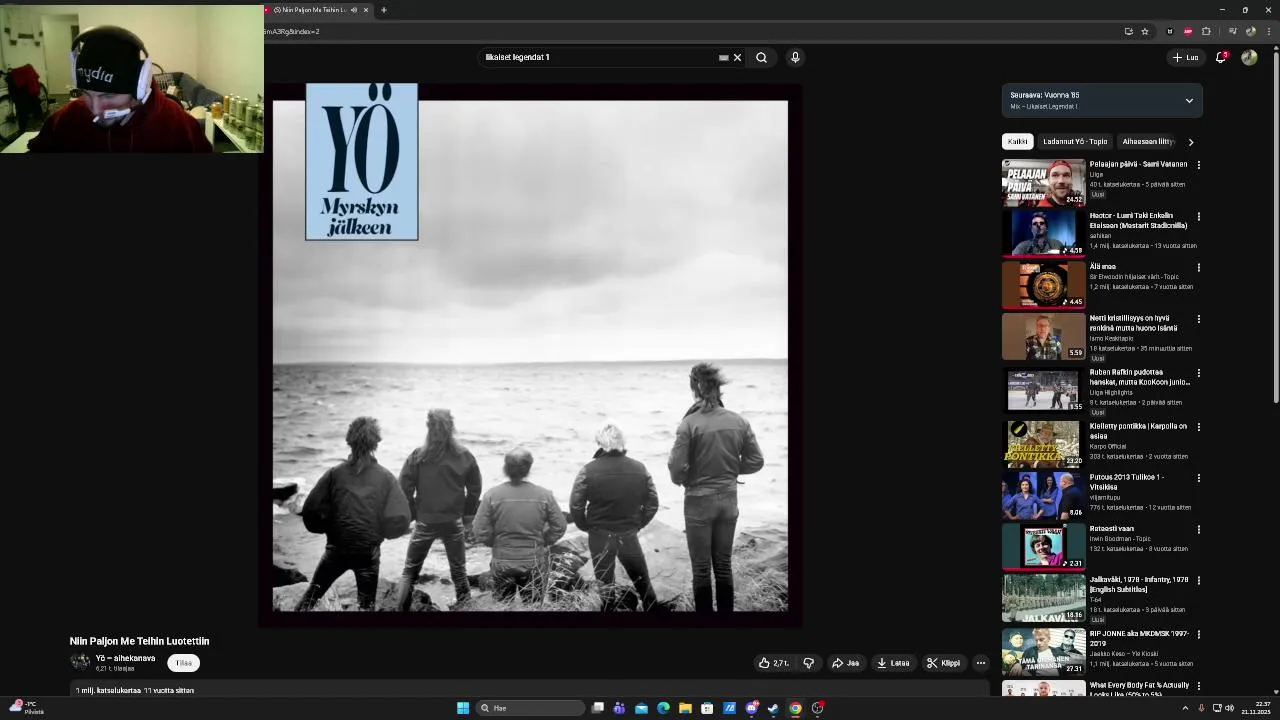Viewport: 1280px width, 720px height.
Task: Open the Ruben Rafkin pudottaa hanskat title
Action: coord(1139,377)
